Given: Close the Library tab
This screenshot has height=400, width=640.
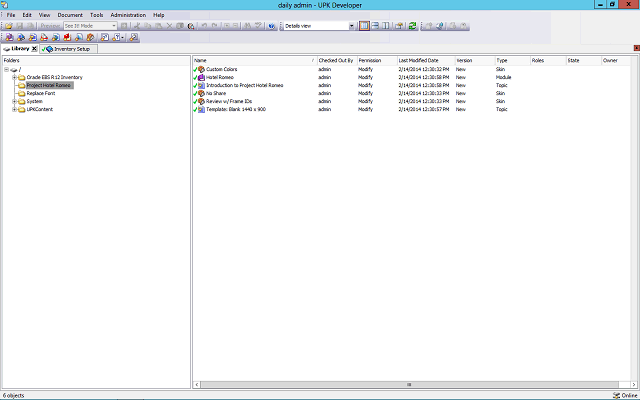Looking at the screenshot, I should [x=34, y=48].
